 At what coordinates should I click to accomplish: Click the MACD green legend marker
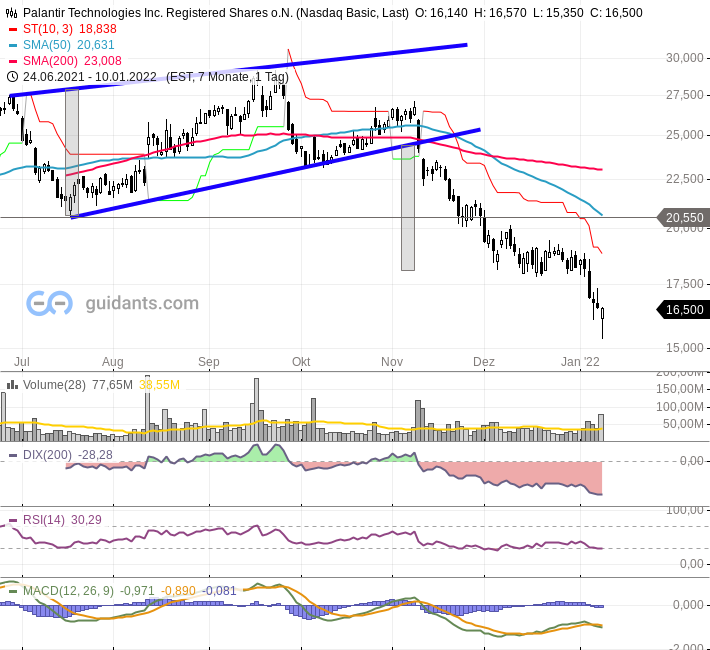(x=13, y=591)
